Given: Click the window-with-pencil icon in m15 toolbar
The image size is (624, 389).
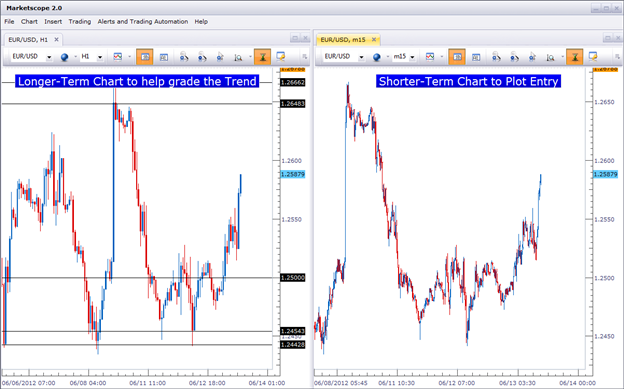Looking at the screenshot, I should click(x=593, y=57).
